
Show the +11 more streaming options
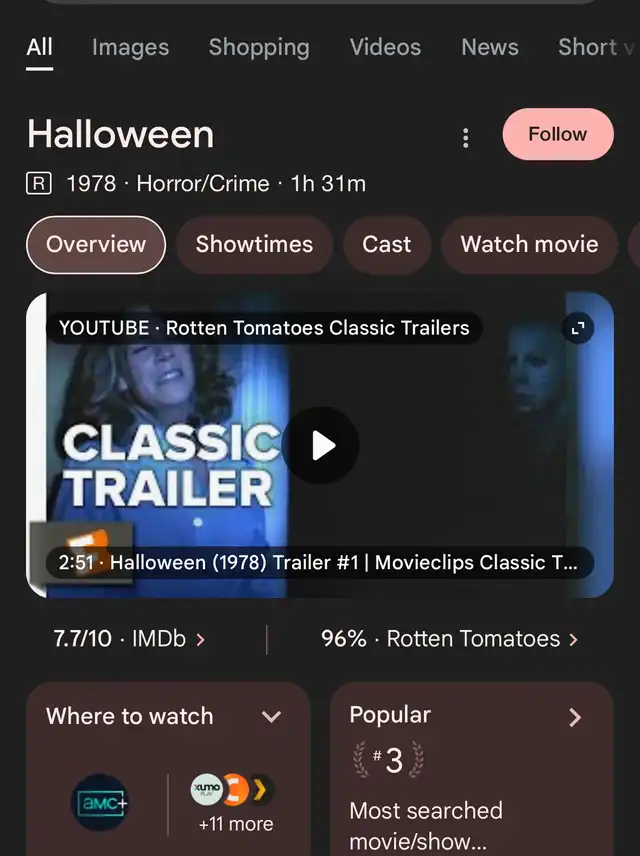tap(236, 824)
